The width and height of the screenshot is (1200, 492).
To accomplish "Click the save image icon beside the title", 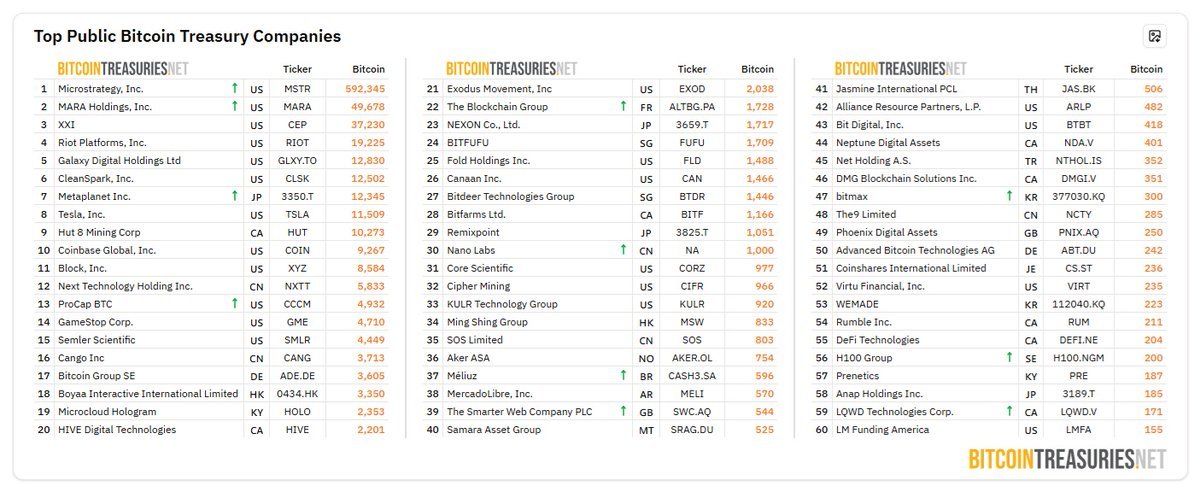I will pos(1154,37).
